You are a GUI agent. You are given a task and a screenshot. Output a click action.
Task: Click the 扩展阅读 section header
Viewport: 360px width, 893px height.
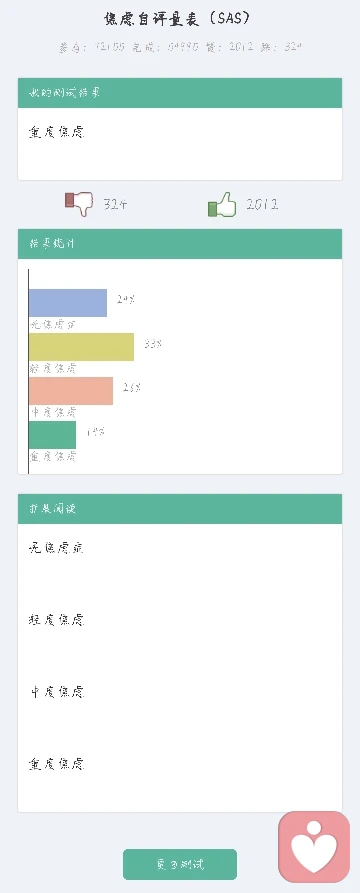[180, 509]
